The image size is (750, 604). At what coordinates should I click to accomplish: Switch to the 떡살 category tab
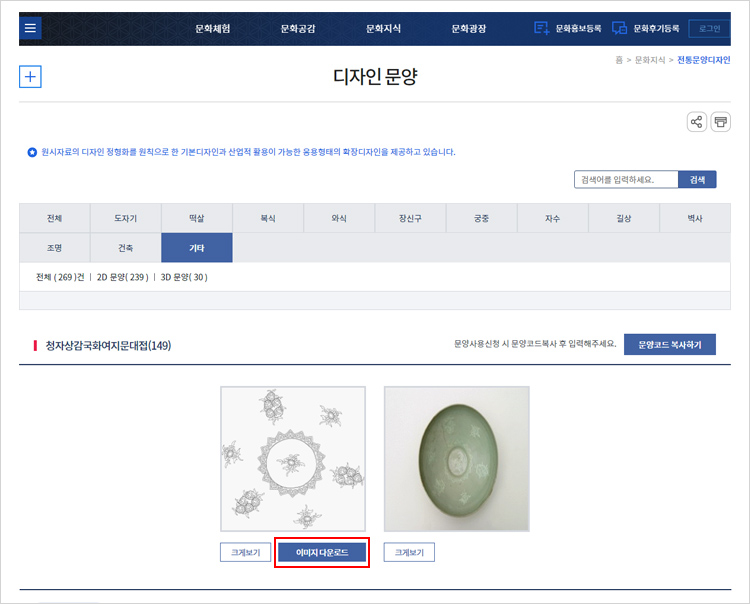[196, 218]
